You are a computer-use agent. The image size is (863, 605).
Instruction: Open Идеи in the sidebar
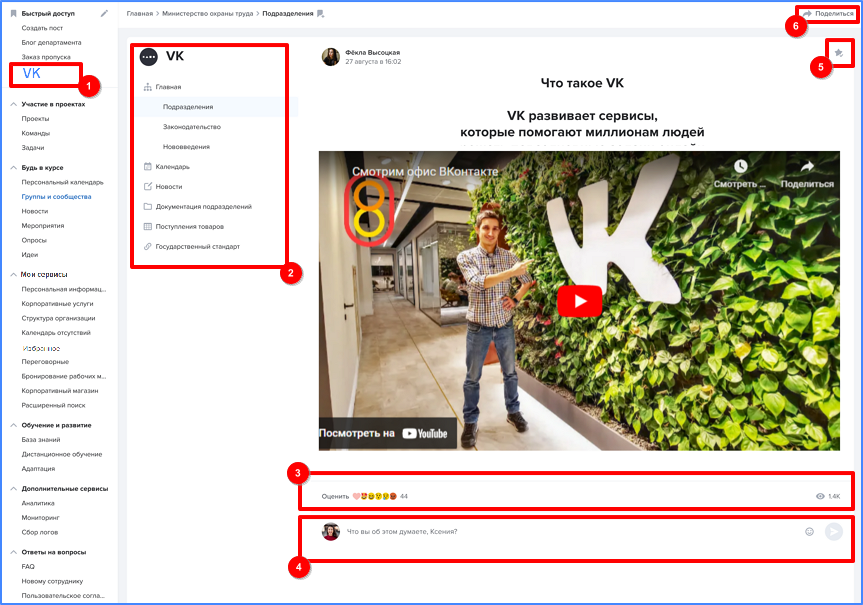[30, 254]
